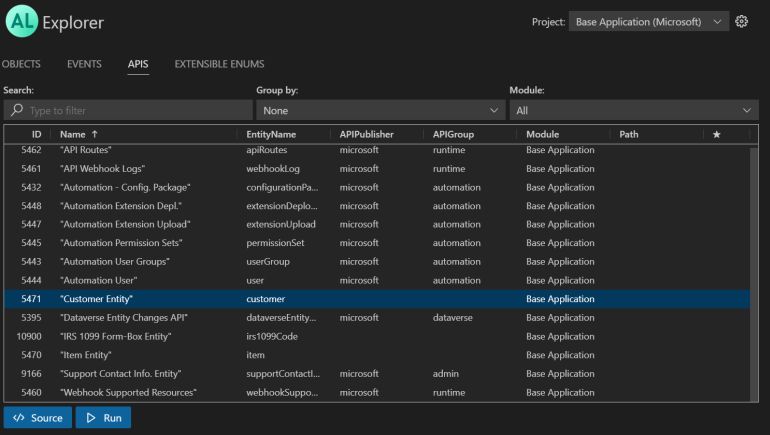The image size is (770, 435).
Task: Expand the Group by None dropdown
Action: pos(381,110)
